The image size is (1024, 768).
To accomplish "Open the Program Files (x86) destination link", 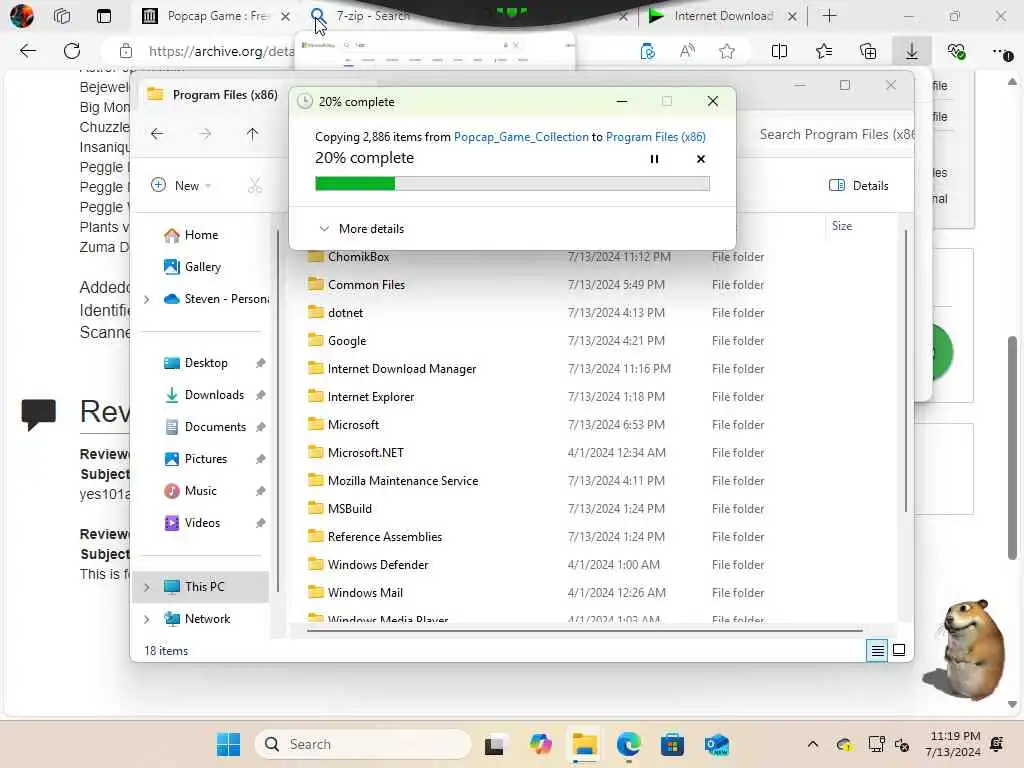I will [656, 136].
